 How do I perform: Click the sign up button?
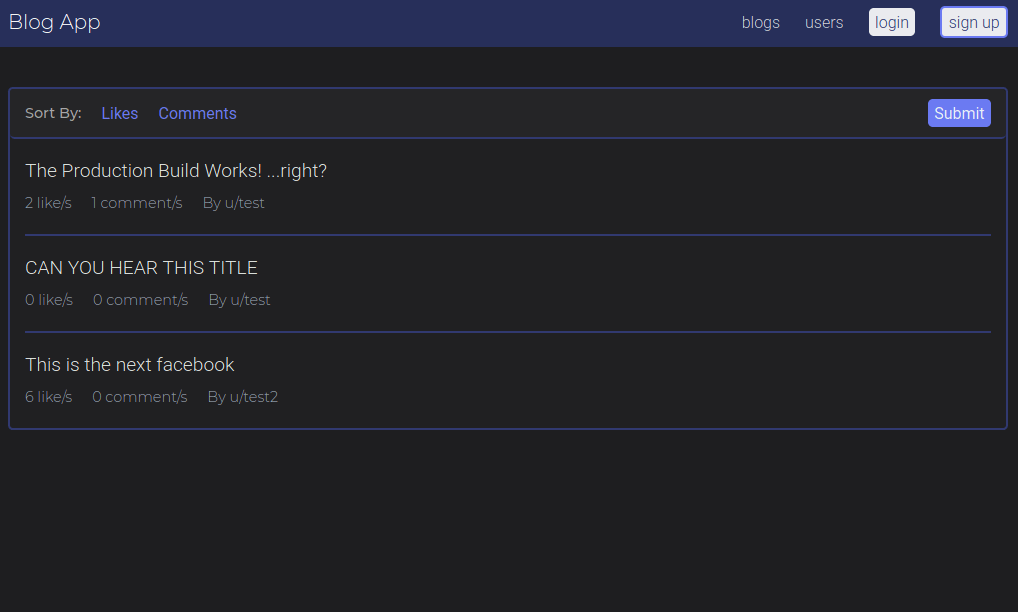[973, 21]
